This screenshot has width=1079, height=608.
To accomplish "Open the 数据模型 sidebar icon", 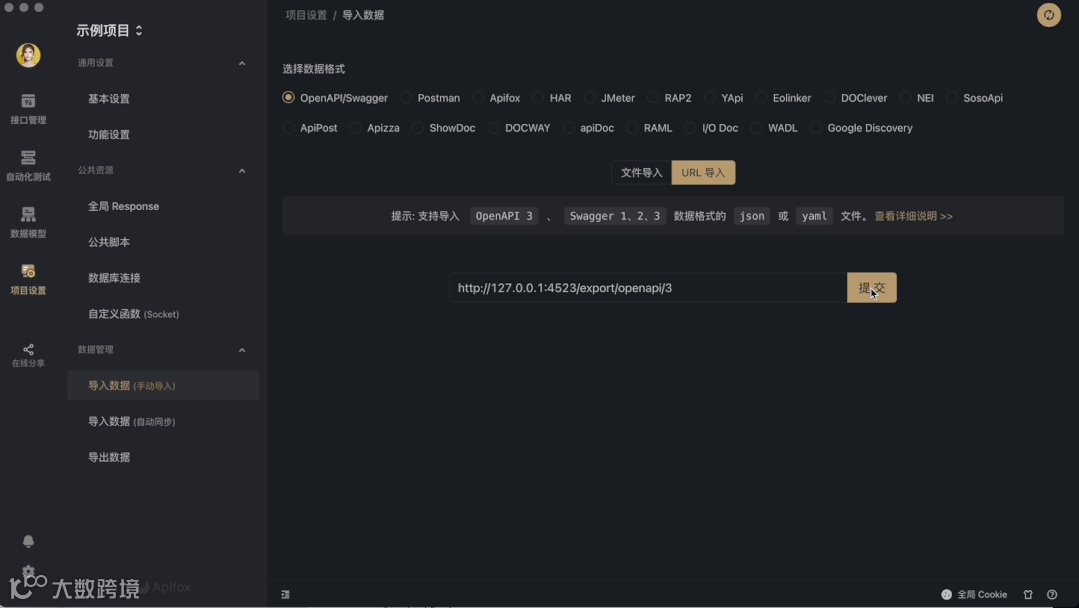I will tap(28, 222).
